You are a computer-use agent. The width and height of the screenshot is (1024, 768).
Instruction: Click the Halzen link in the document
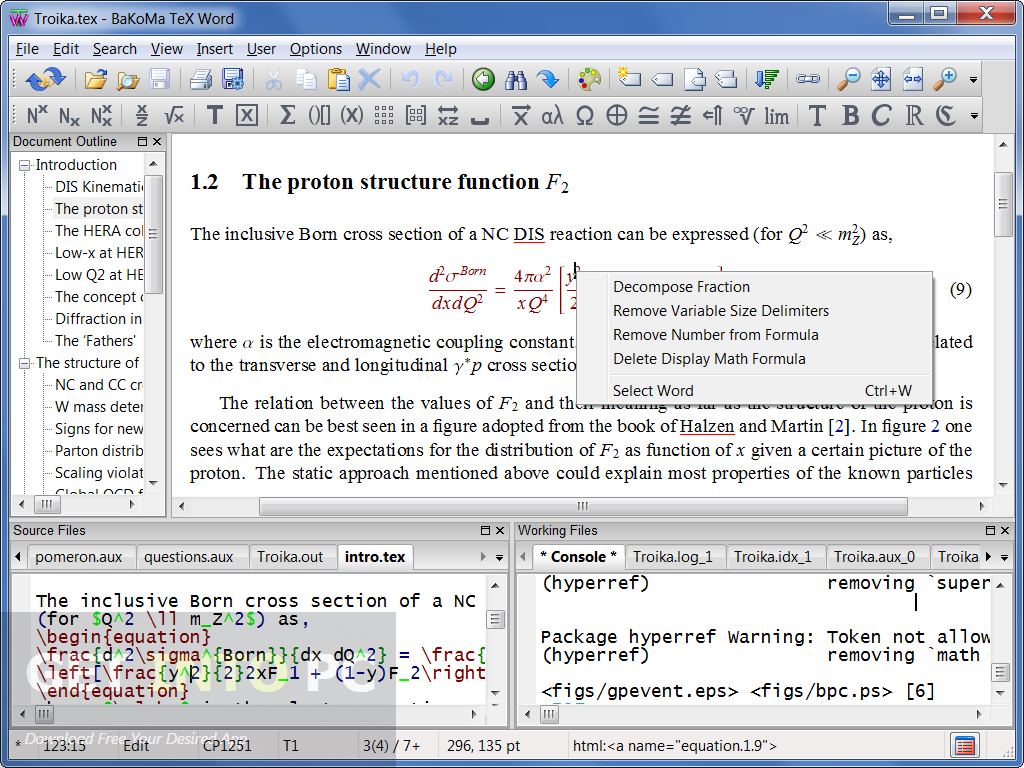pyautogui.click(x=707, y=426)
